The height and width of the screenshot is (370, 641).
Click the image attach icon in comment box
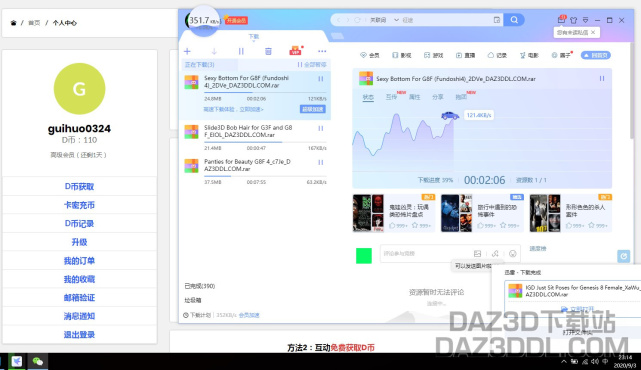(x=477, y=253)
